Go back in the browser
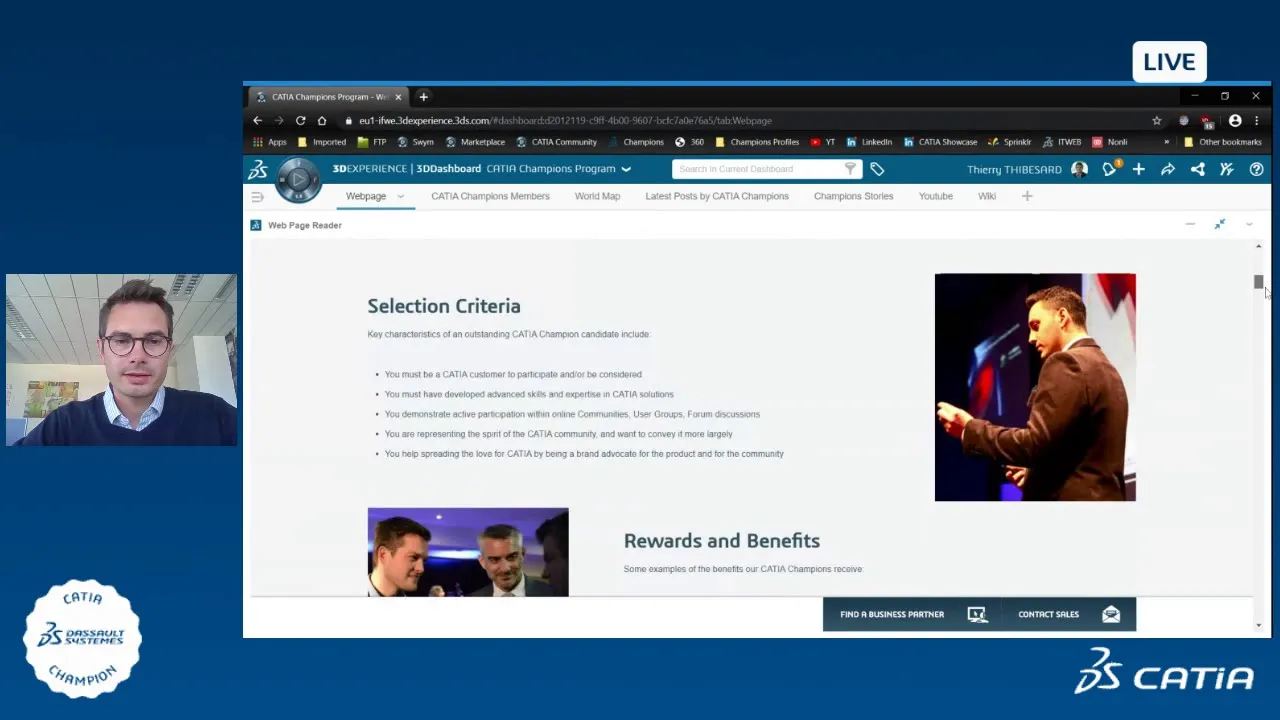This screenshot has height=720, width=1280. (257, 120)
